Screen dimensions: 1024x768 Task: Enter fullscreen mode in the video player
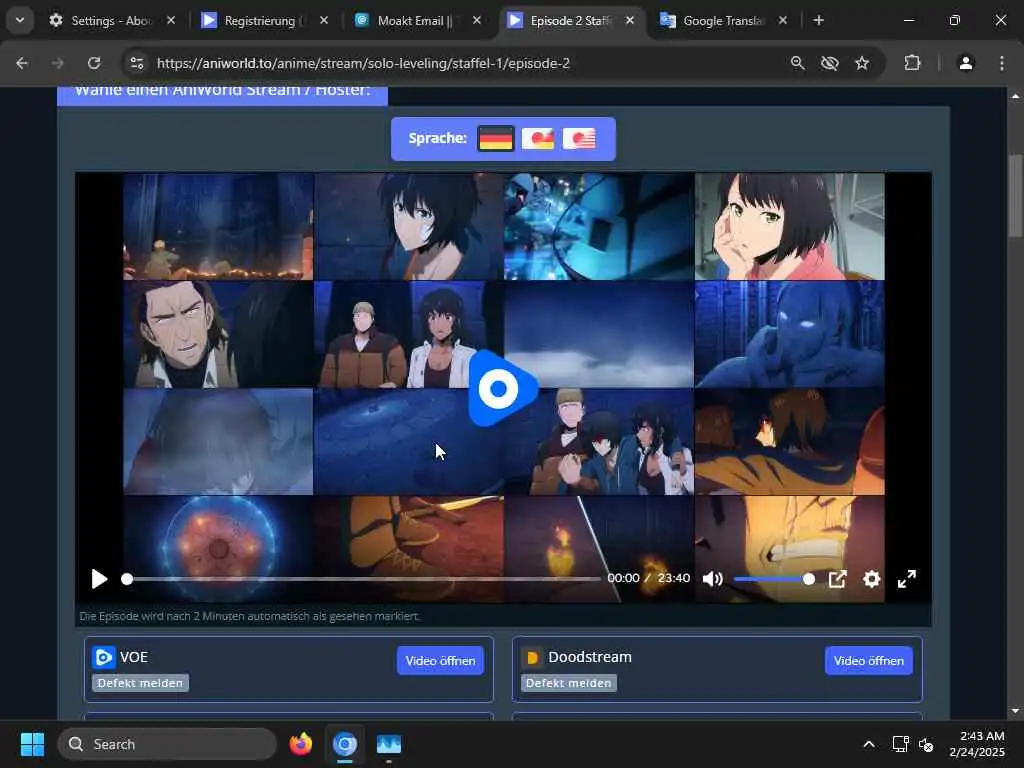906,579
